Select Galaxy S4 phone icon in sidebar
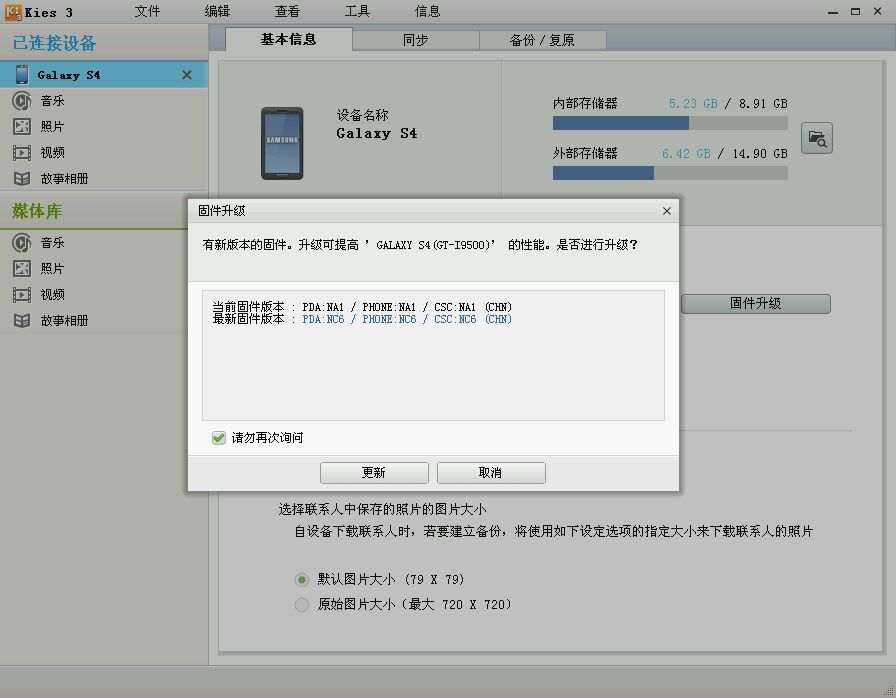Image resolution: width=896 pixels, height=698 pixels. coord(22,75)
